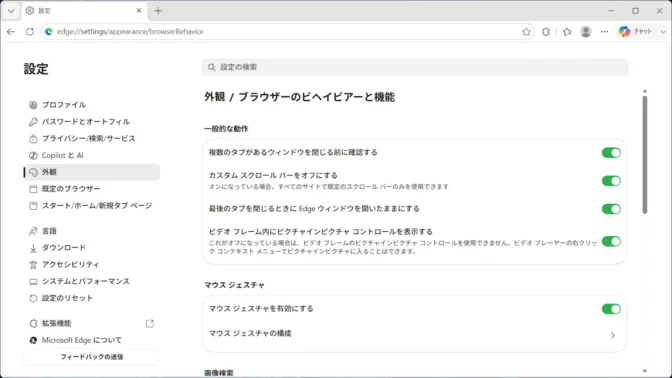Select the 設定 browser tab
Screen dimensions: 672x378
84,11
